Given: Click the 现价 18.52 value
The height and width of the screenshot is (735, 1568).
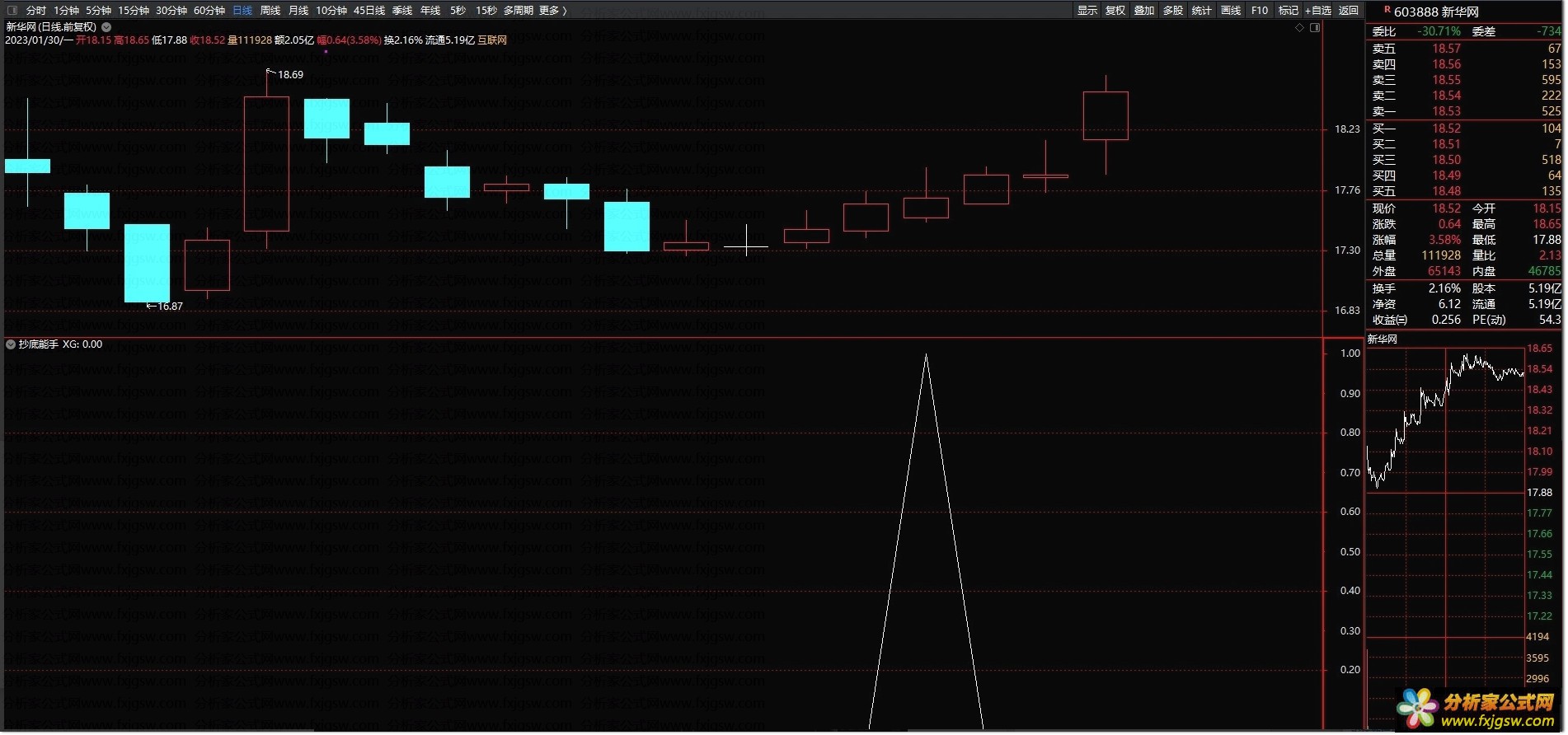Looking at the screenshot, I should click(1446, 208).
